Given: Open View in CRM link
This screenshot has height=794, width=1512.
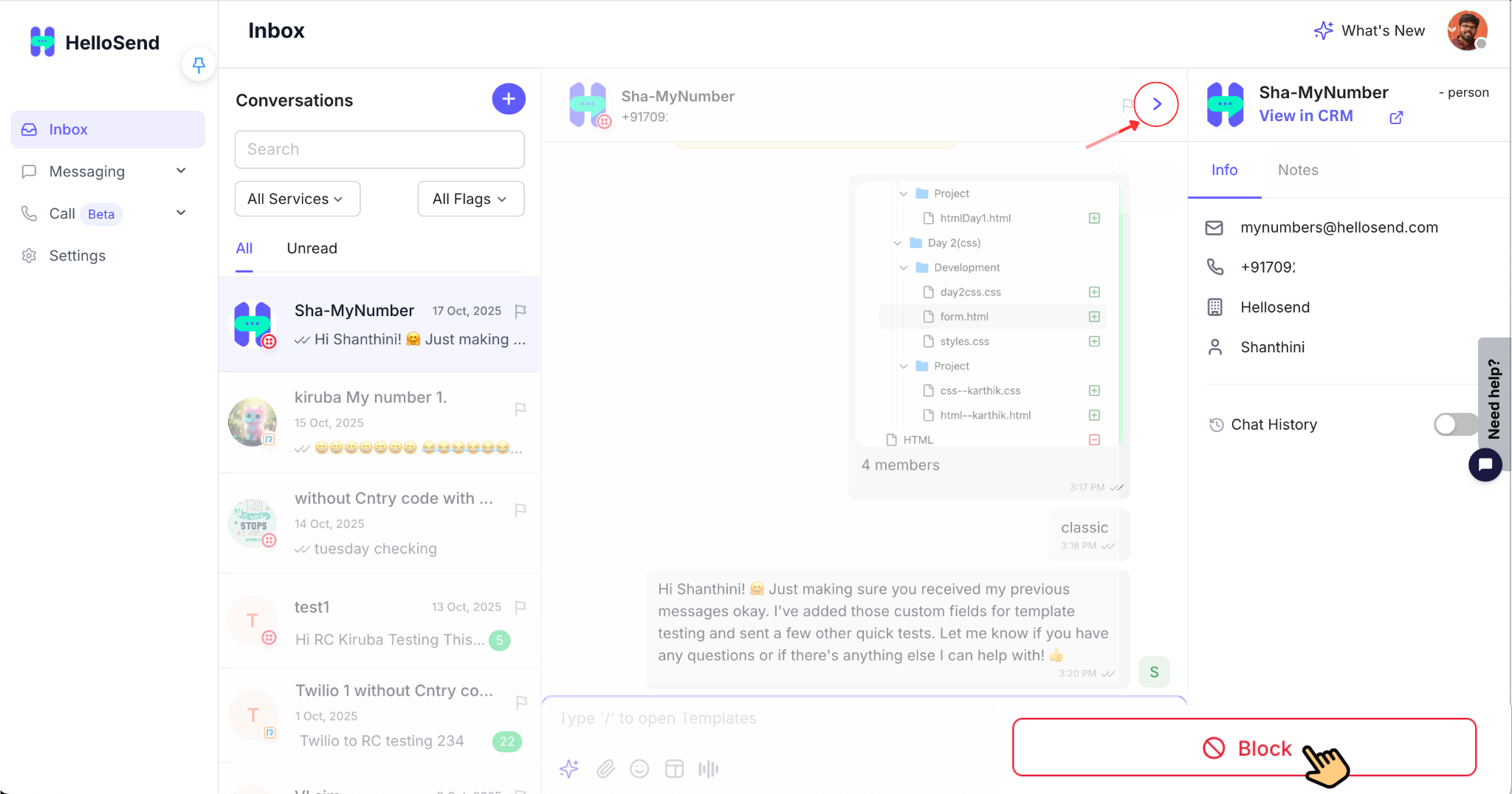Looking at the screenshot, I should coord(1306,116).
